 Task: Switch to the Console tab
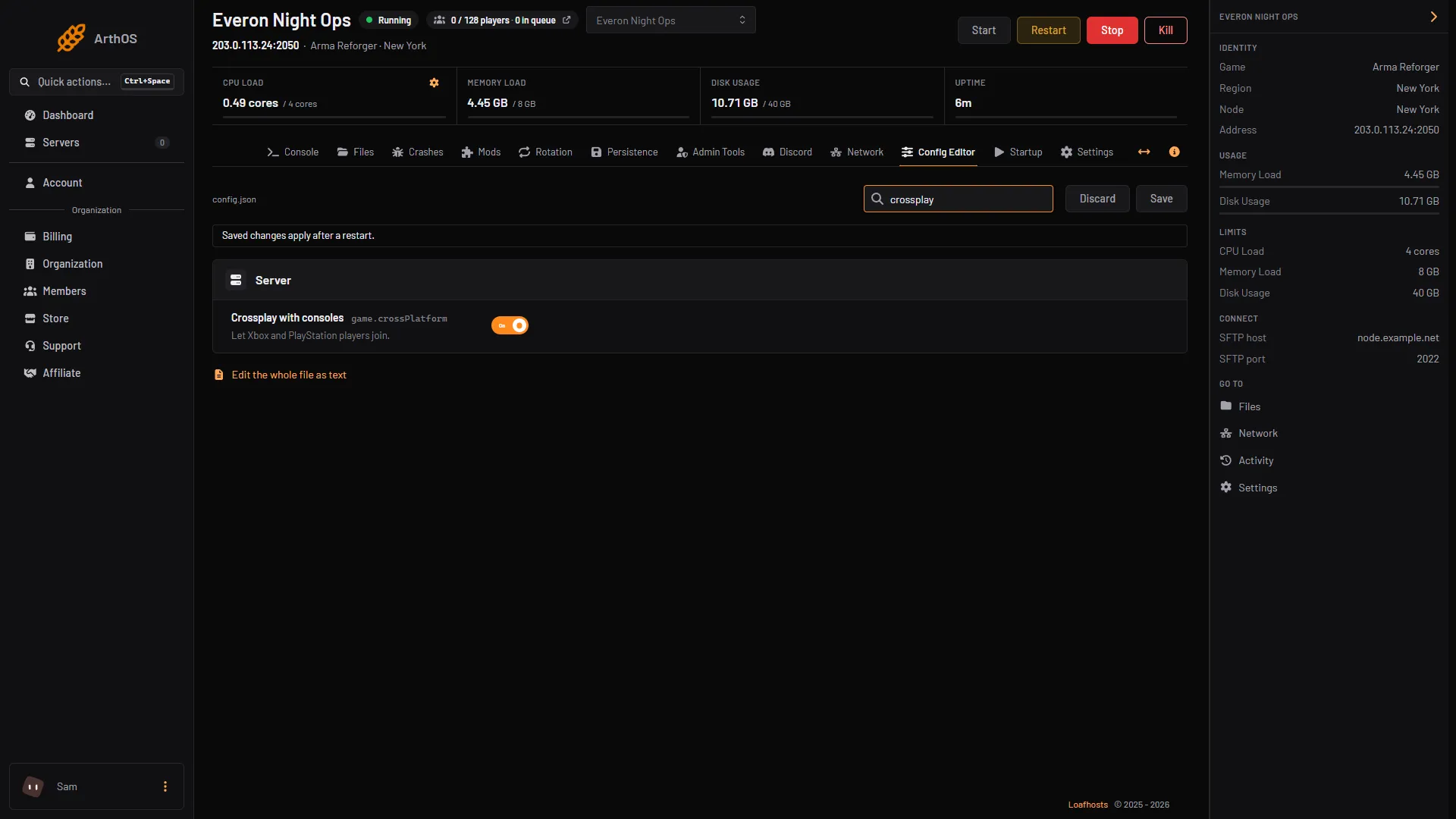(293, 152)
